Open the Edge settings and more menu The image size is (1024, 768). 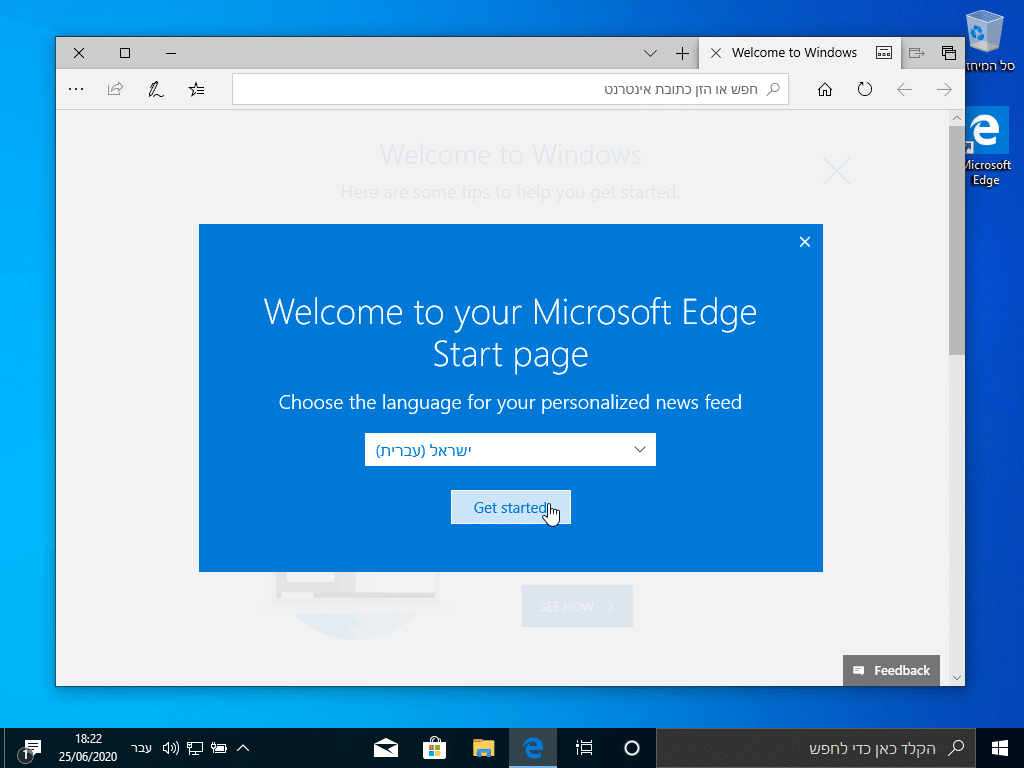click(x=76, y=90)
